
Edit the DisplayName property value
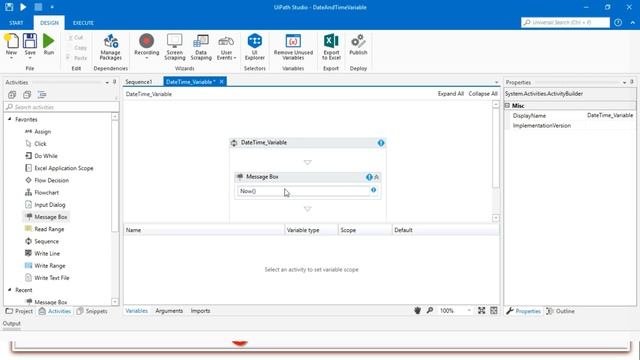click(610, 116)
